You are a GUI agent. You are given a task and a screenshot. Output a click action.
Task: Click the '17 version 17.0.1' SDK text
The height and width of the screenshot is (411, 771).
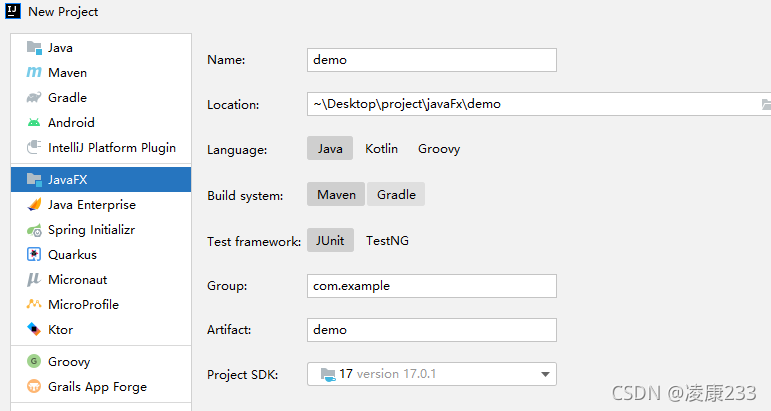pyautogui.click(x=387, y=374)
